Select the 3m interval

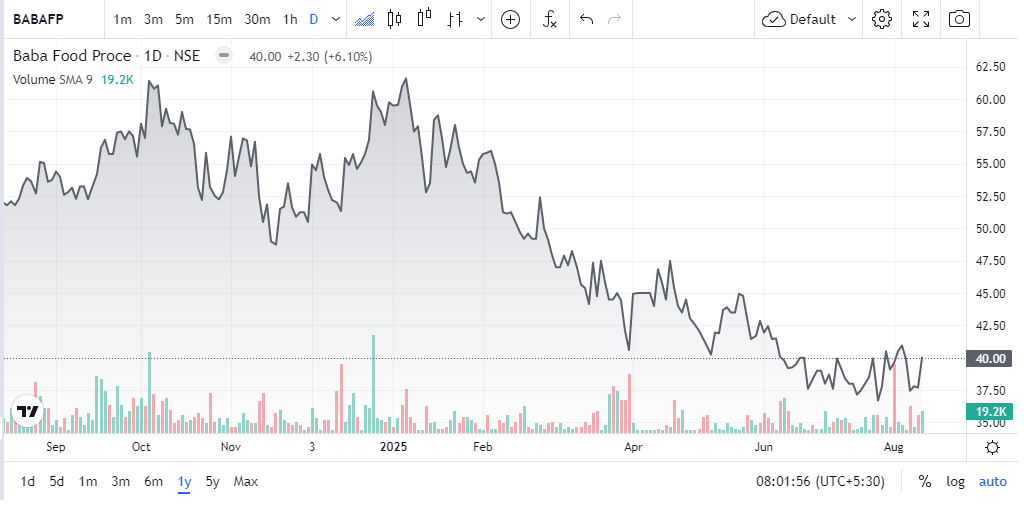point(153,20)
